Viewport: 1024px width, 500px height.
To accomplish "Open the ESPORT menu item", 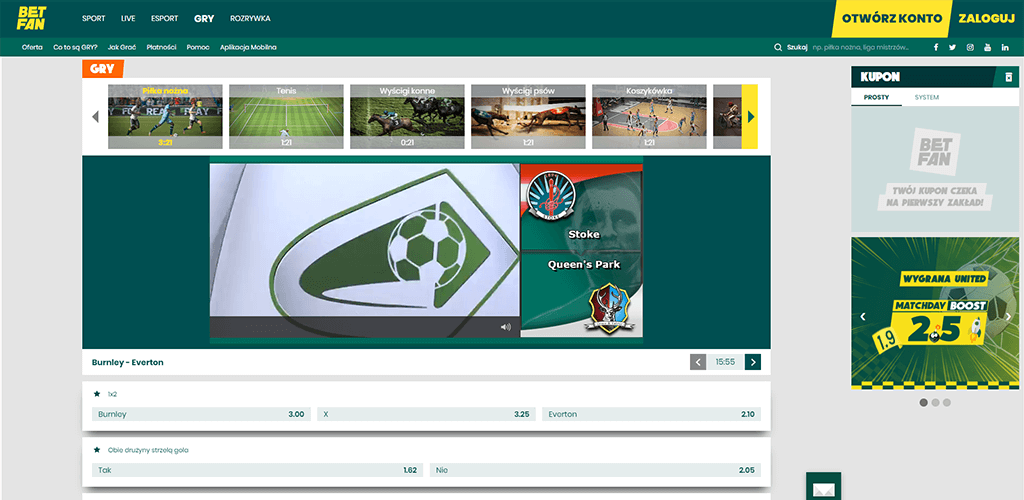I will [x=164, y=18].
